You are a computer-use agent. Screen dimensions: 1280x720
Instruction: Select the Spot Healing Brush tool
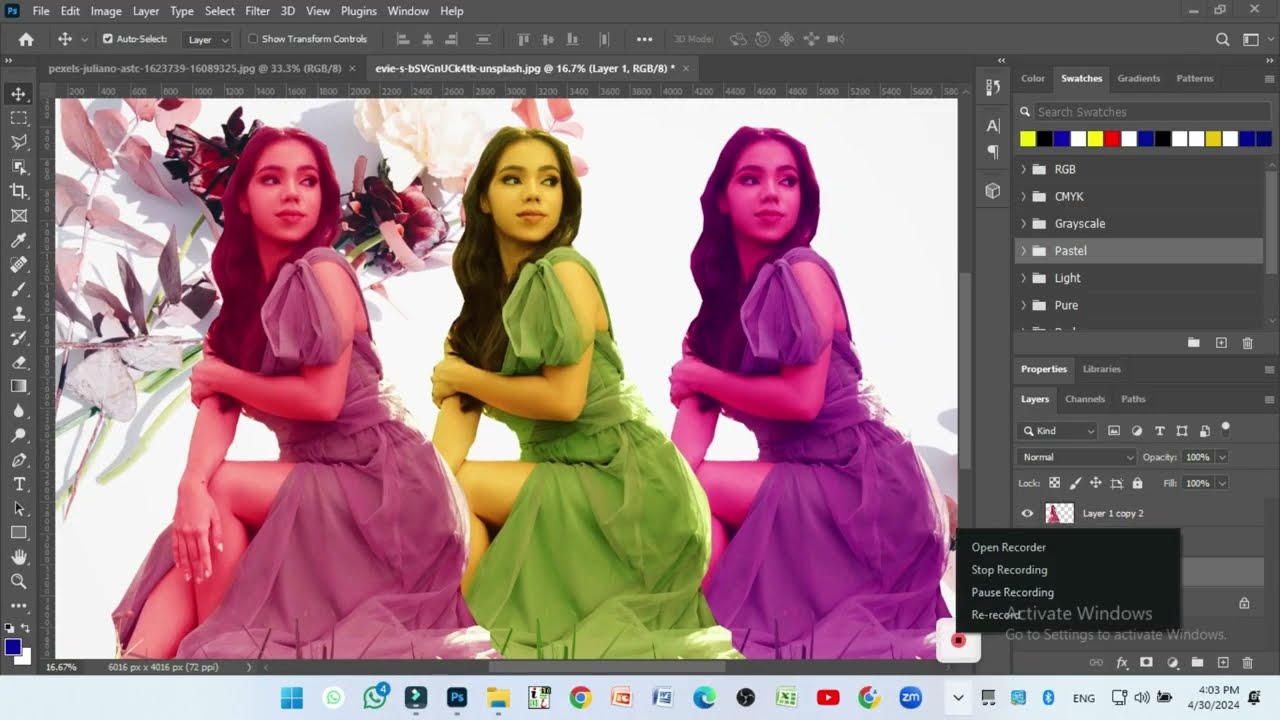click(19, 265)
